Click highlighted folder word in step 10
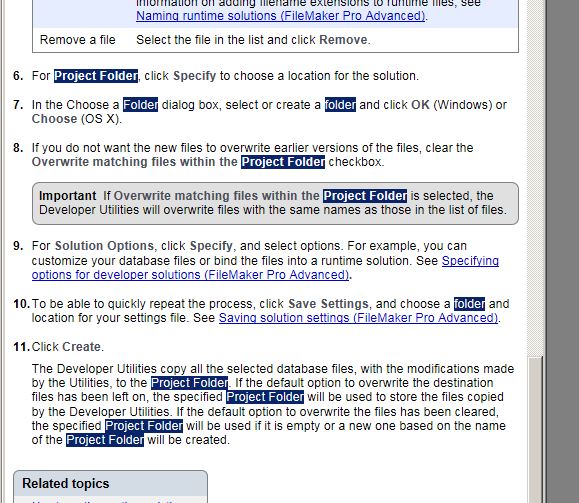This screenshot has width=579, height=503. [469, 304]
